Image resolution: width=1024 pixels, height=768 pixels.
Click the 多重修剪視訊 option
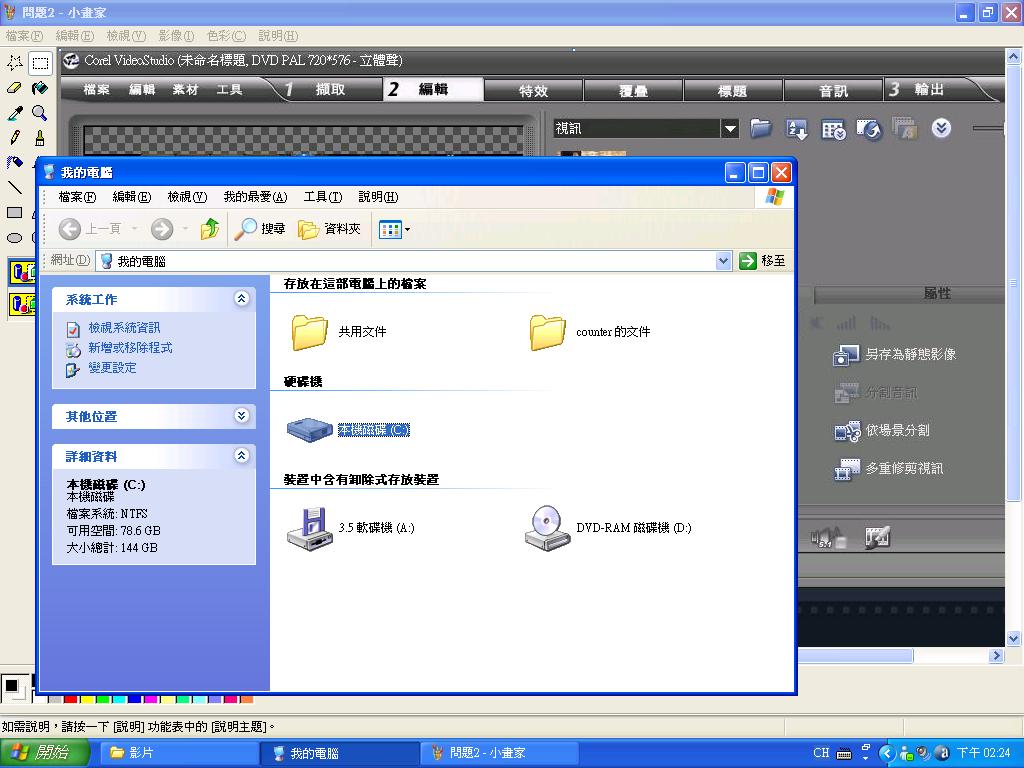(x=889, y=468)
